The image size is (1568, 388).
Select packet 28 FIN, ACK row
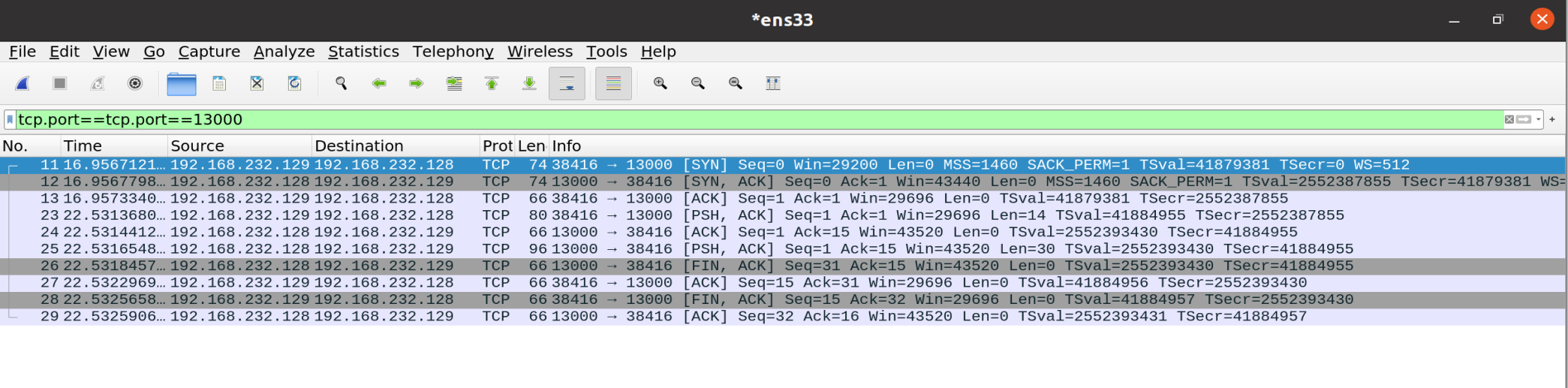tap(783, 300)
